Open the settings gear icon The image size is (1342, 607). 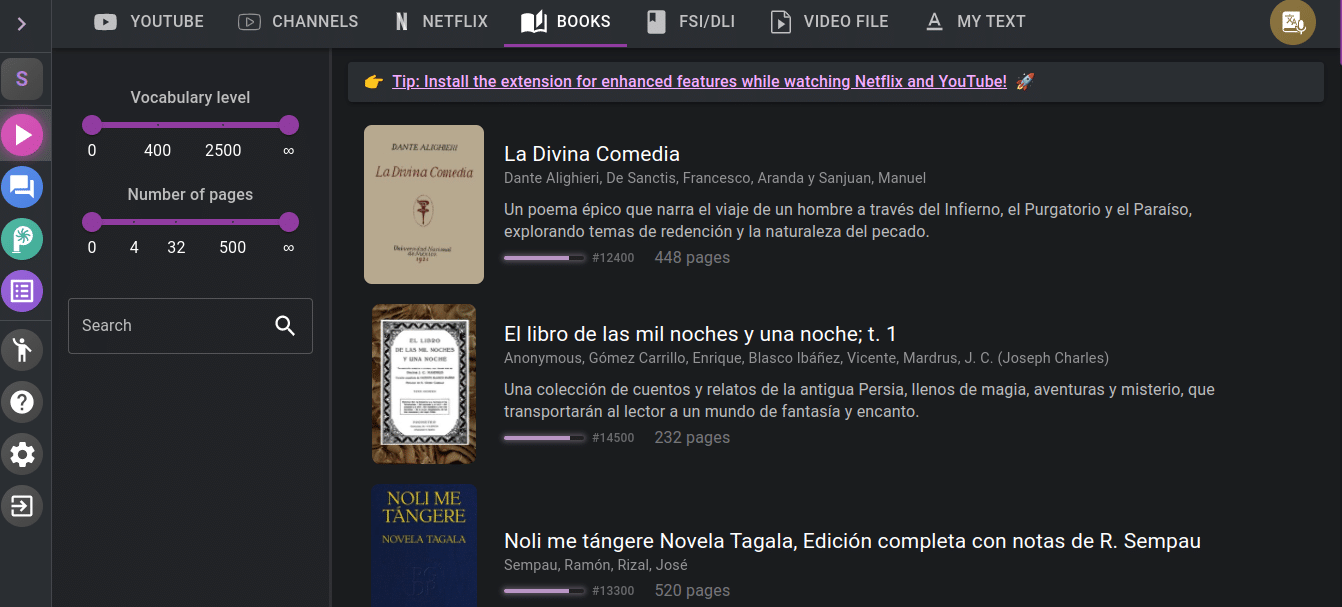tap(22, 455)
